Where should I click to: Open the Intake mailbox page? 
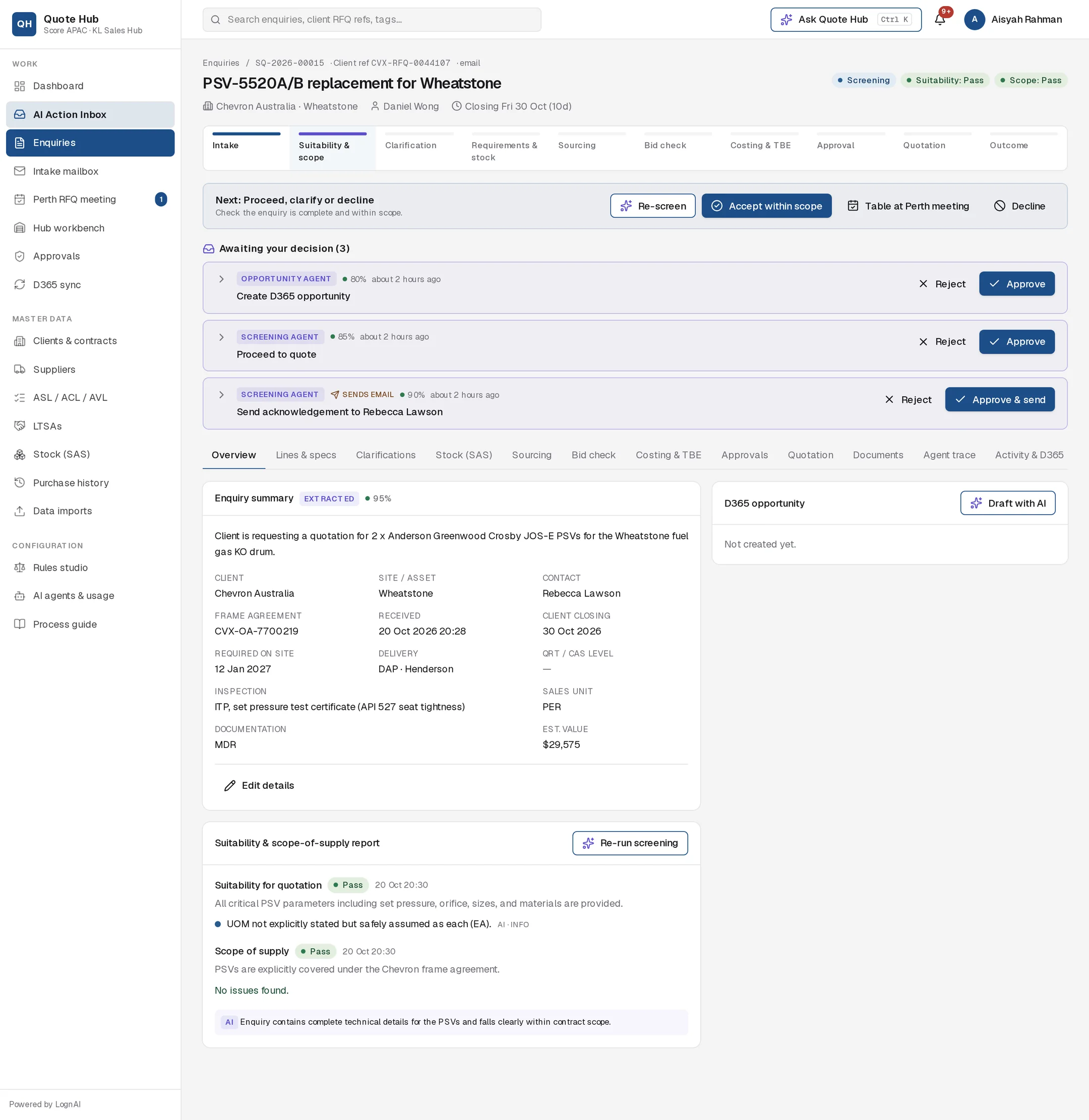point(90,171)
